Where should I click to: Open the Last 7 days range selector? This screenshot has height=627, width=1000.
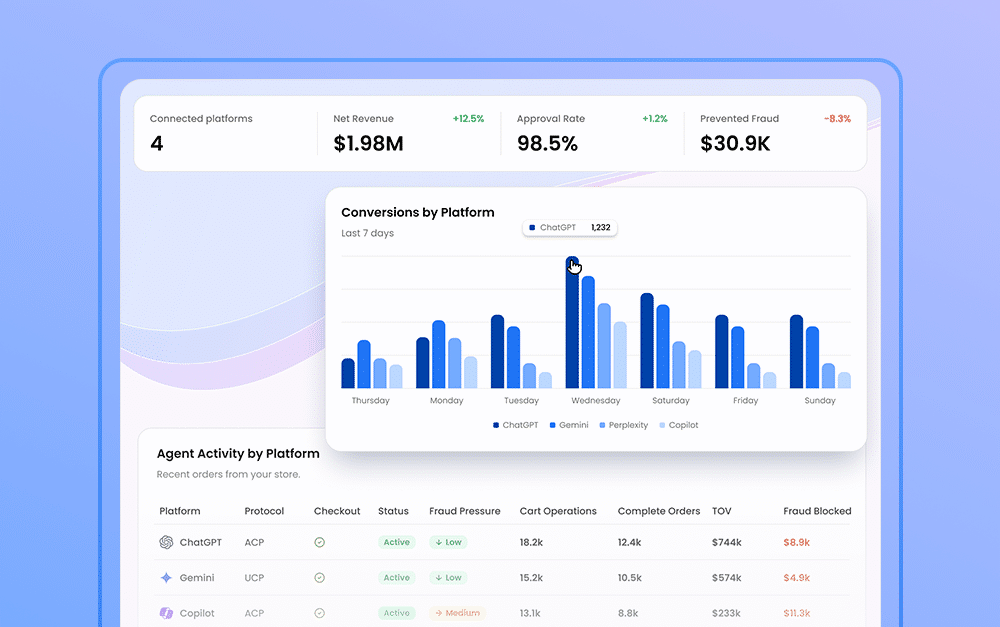[x=367, y=233]
